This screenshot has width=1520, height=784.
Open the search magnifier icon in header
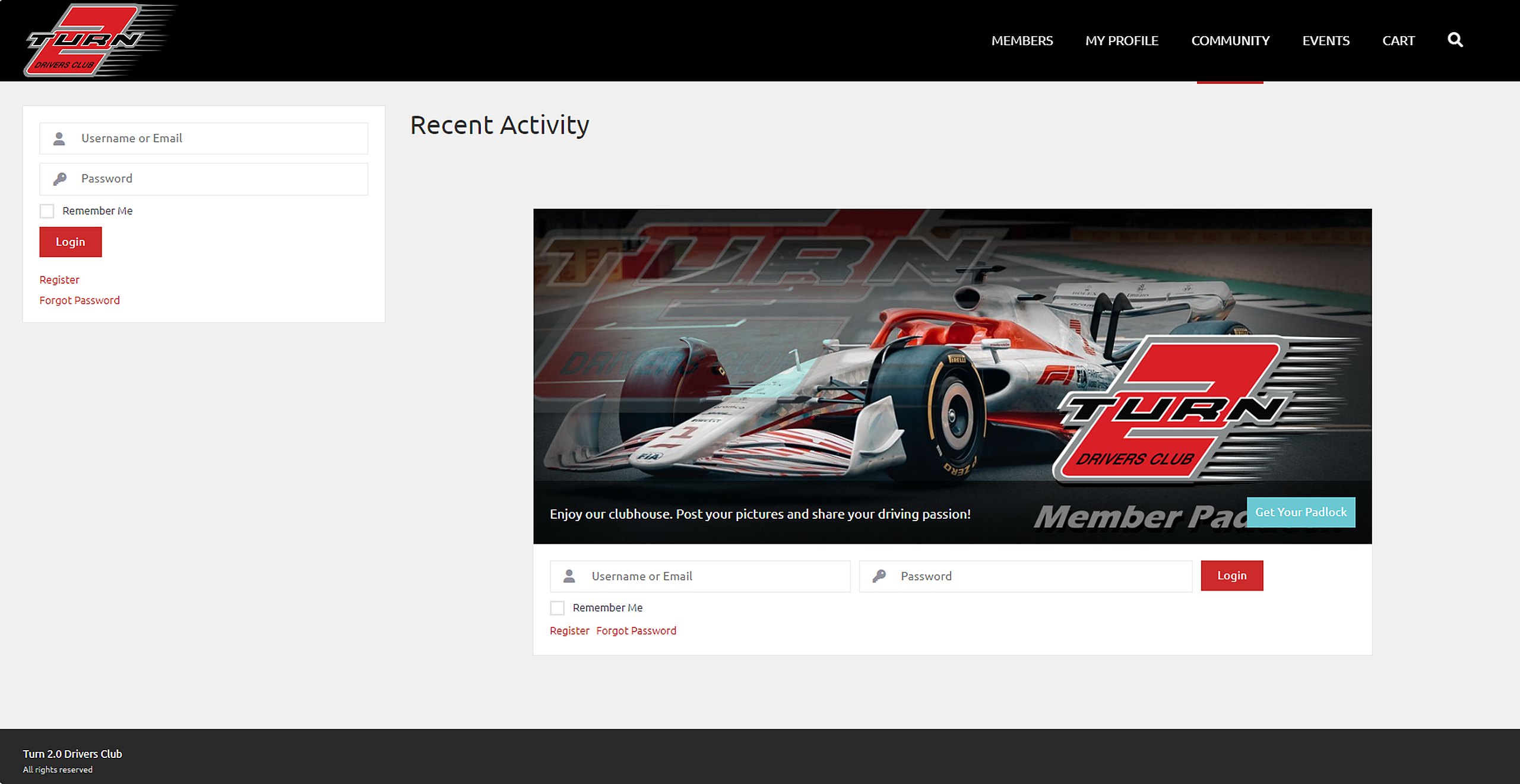[x=1455, y=40]
